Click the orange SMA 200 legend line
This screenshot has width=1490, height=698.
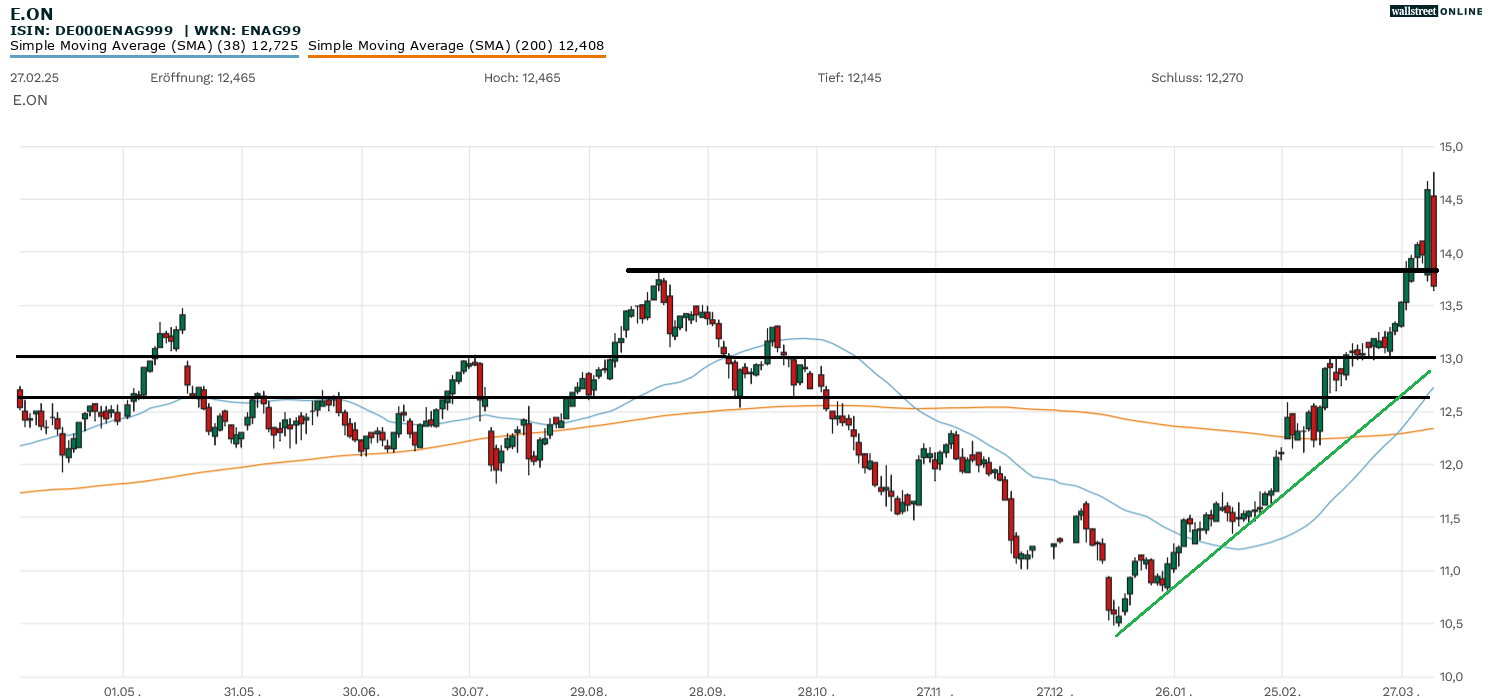click(x=456, y=56)
